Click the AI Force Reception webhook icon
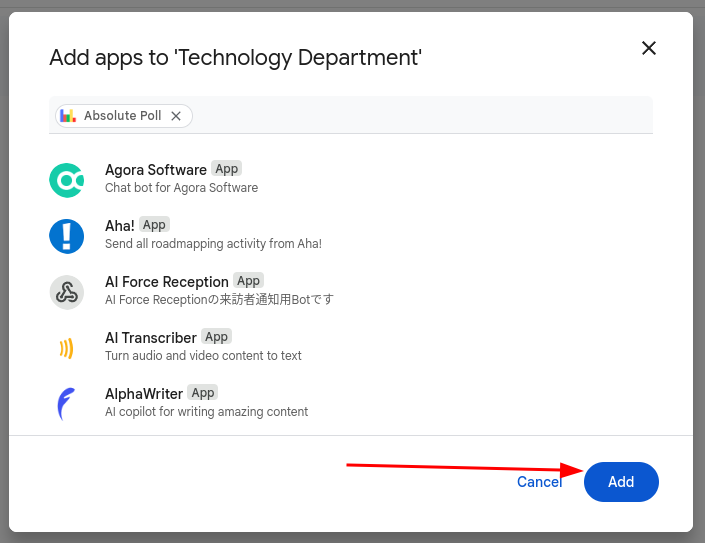Viewport: 705px width, 543px height. tap(67, 293)
